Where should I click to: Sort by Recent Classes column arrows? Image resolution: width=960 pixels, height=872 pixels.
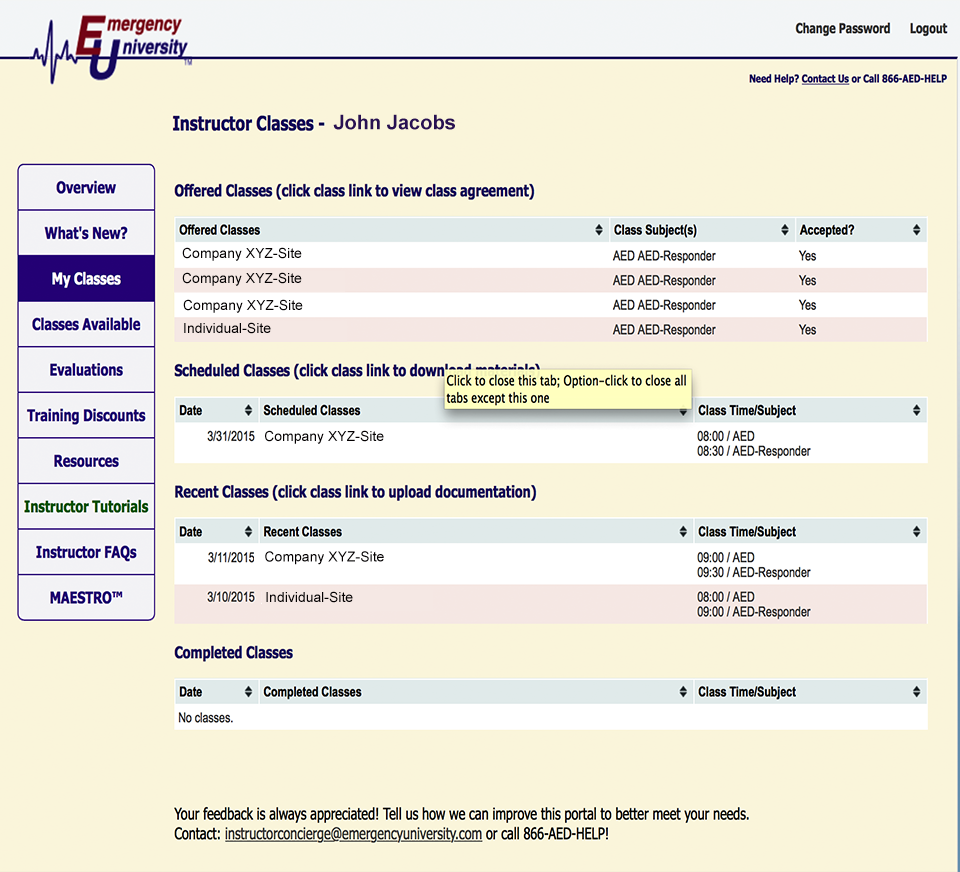pos(683,532)
